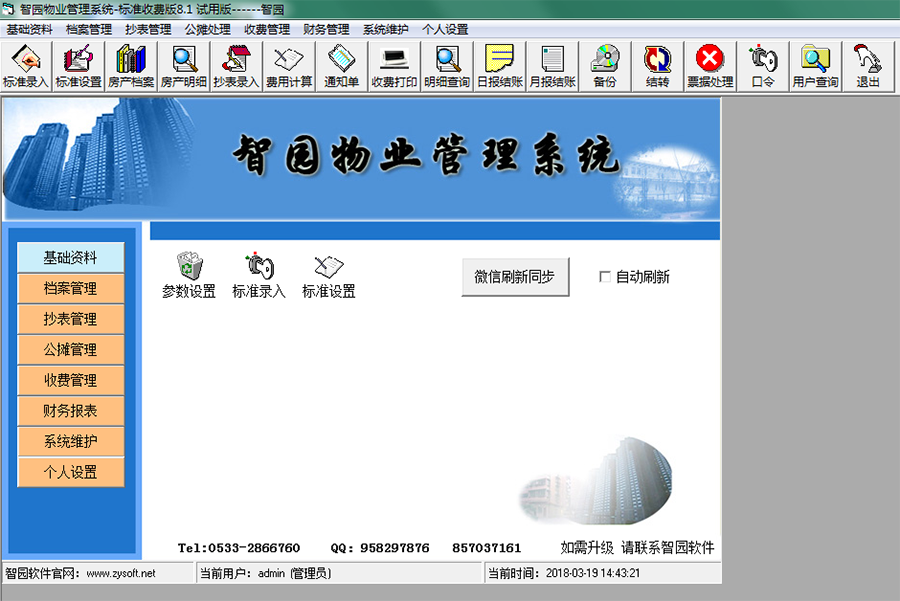Screen dimensions: 900x601
Task: Select 系统维护 in the sidebar
Action: (71, 441)
